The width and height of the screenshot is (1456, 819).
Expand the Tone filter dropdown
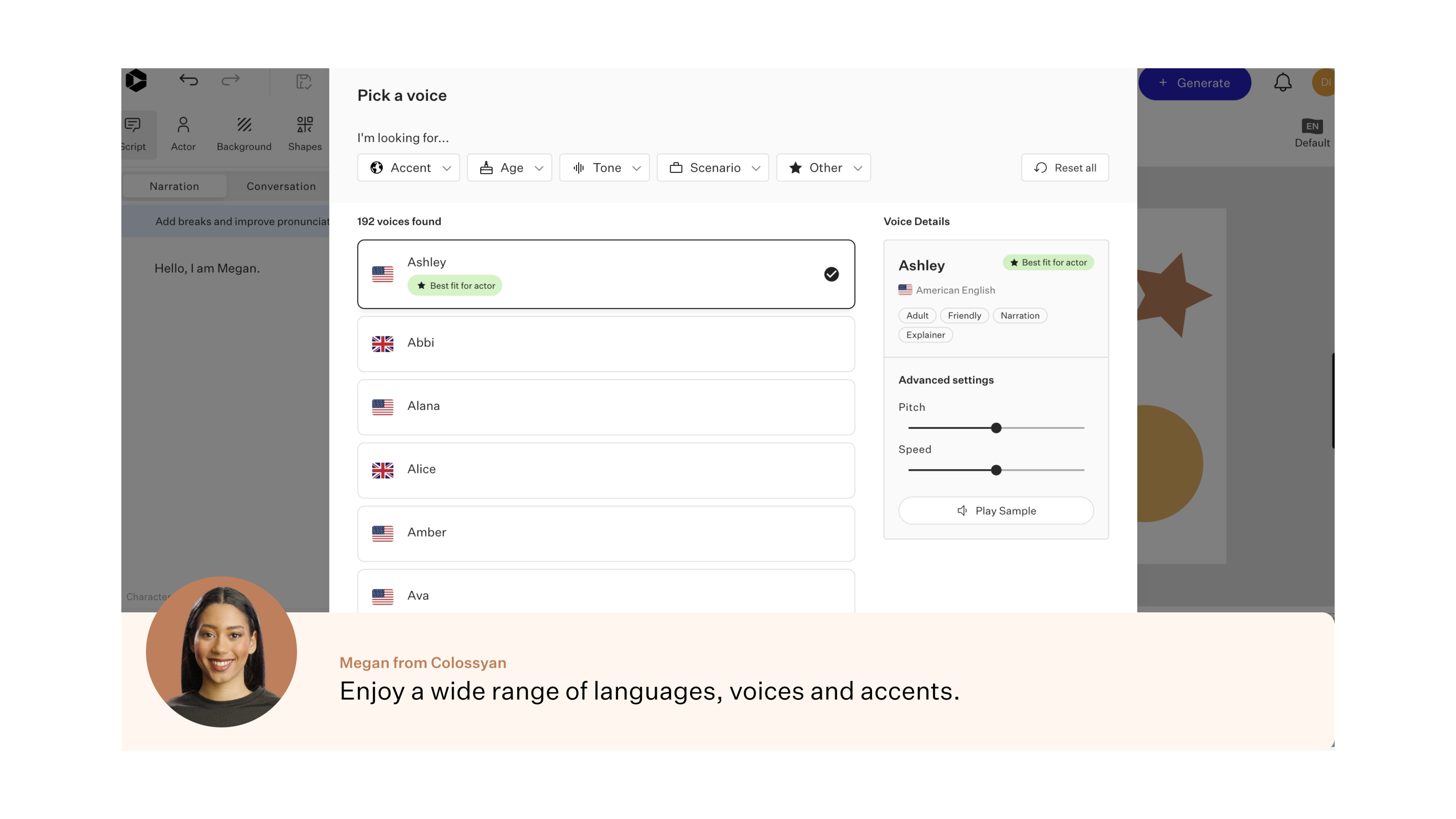point(604,168)
